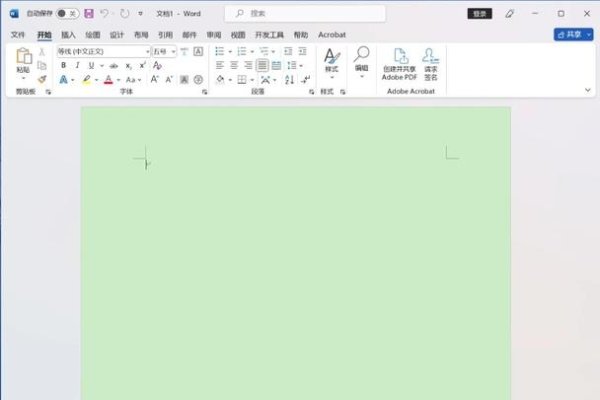This screenshot has width=600, height=400.
Task: Toggle strikethrough formatting
Action: (x=114, y=65)
